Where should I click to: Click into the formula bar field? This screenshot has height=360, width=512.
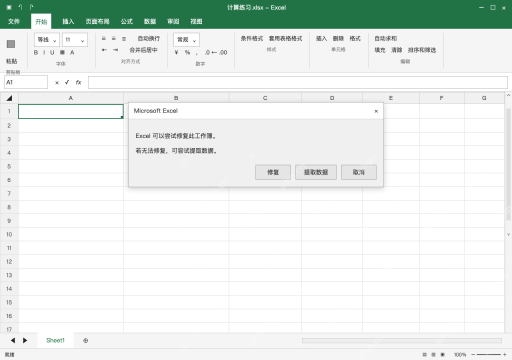tap(298, 82)
